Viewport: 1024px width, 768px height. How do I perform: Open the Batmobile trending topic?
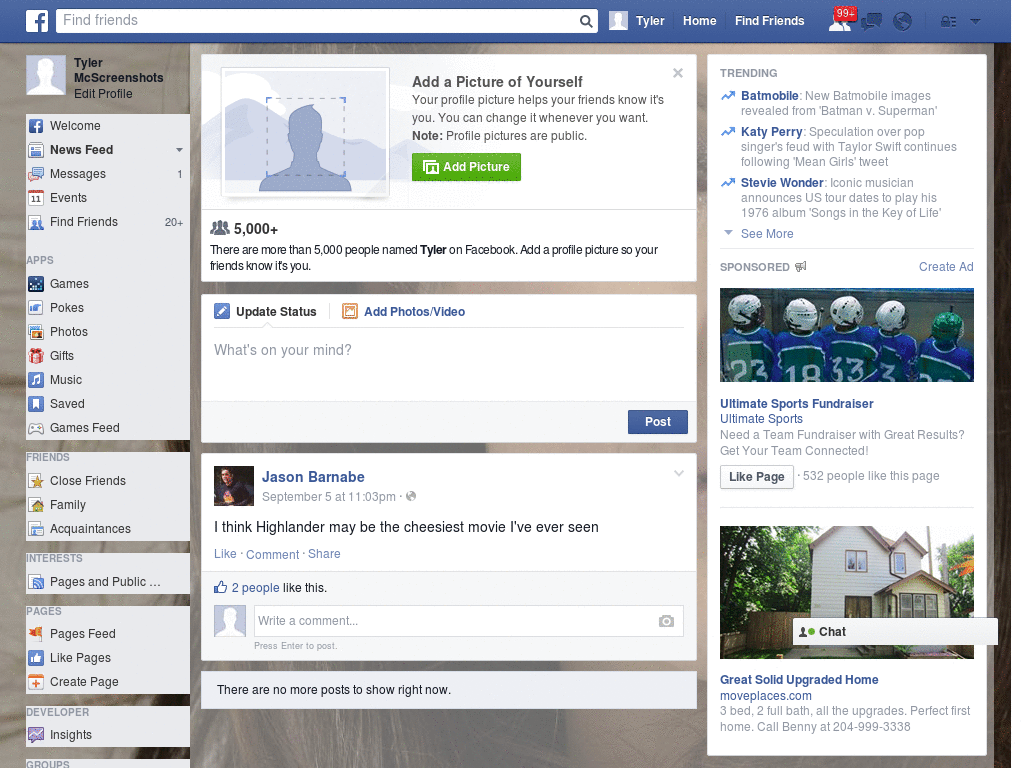769,96
